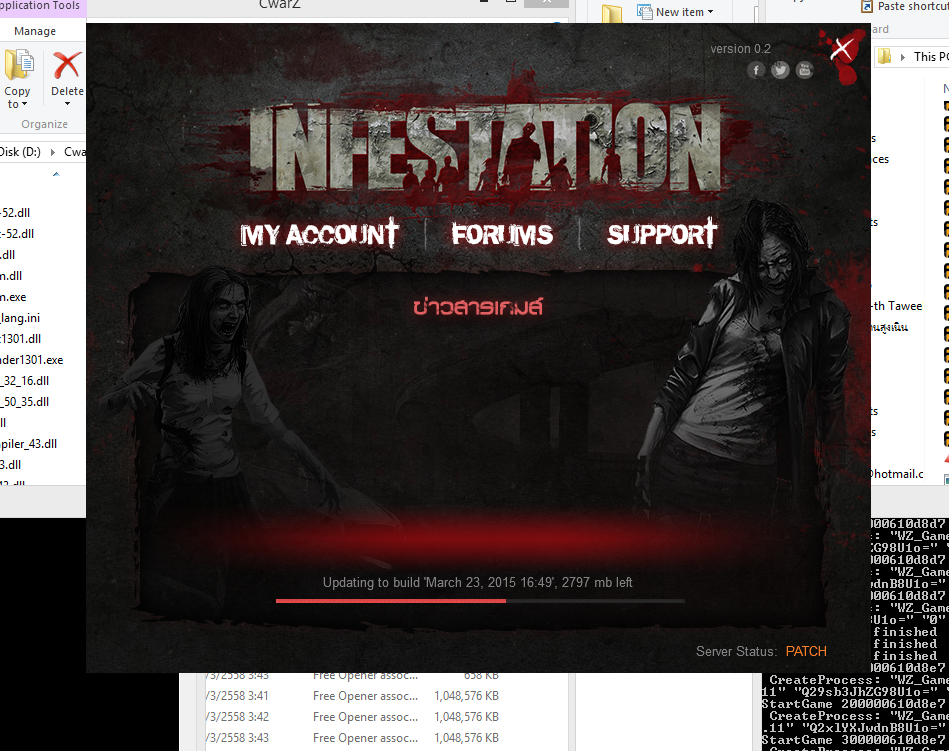The width and height of the screenshot is (949, 751).
Task: Open the launcher's YouTube icon
Action: click(x=803, y=70)
